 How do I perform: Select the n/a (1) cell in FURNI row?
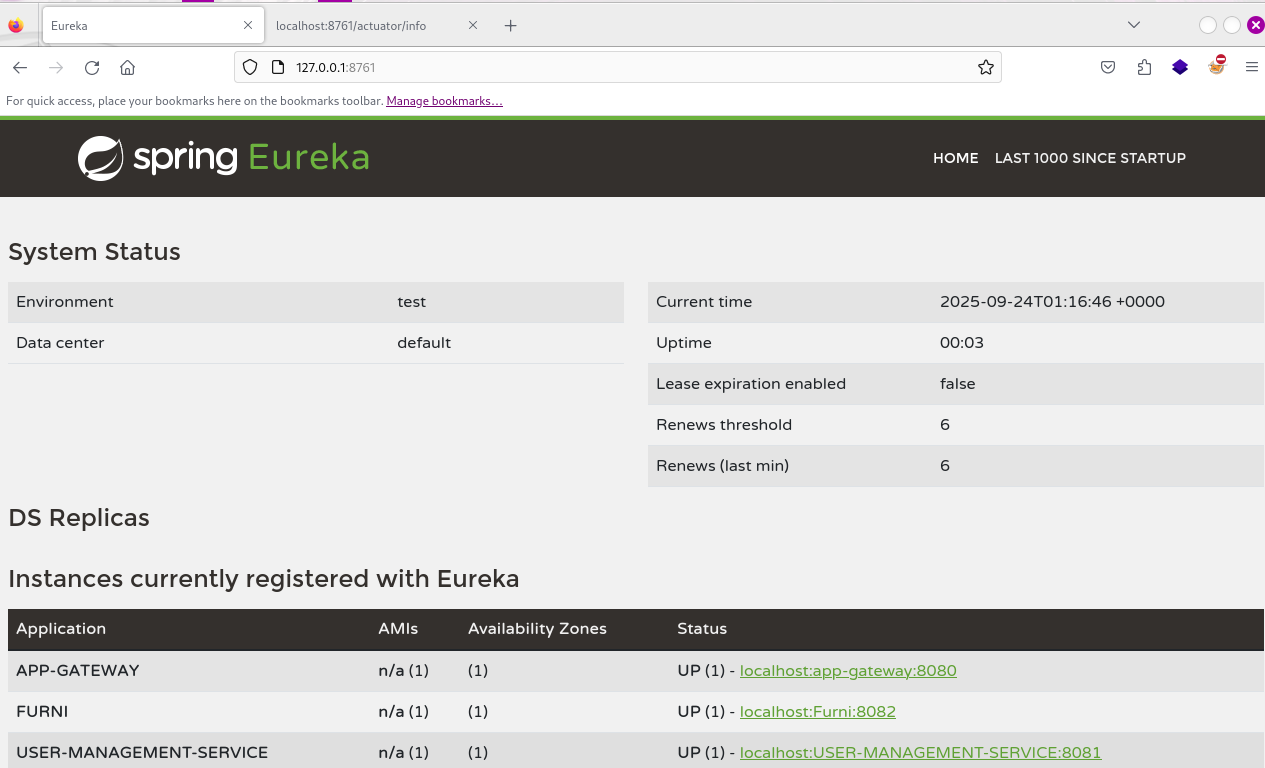click(403, 712)
